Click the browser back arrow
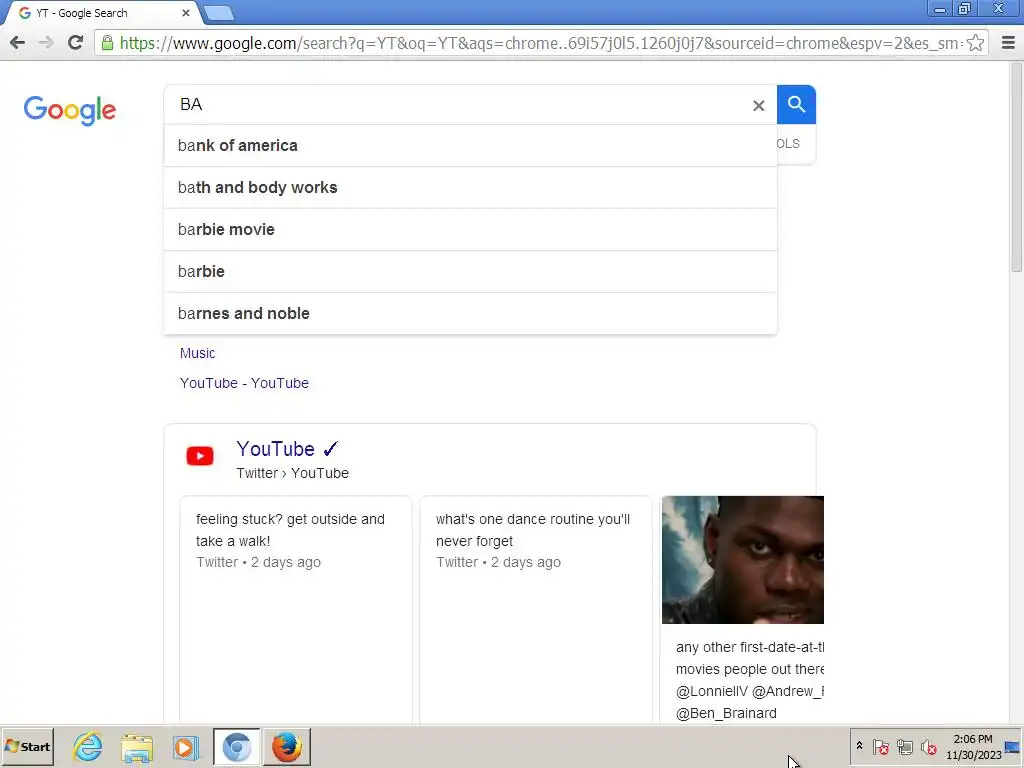 point(18,43)
